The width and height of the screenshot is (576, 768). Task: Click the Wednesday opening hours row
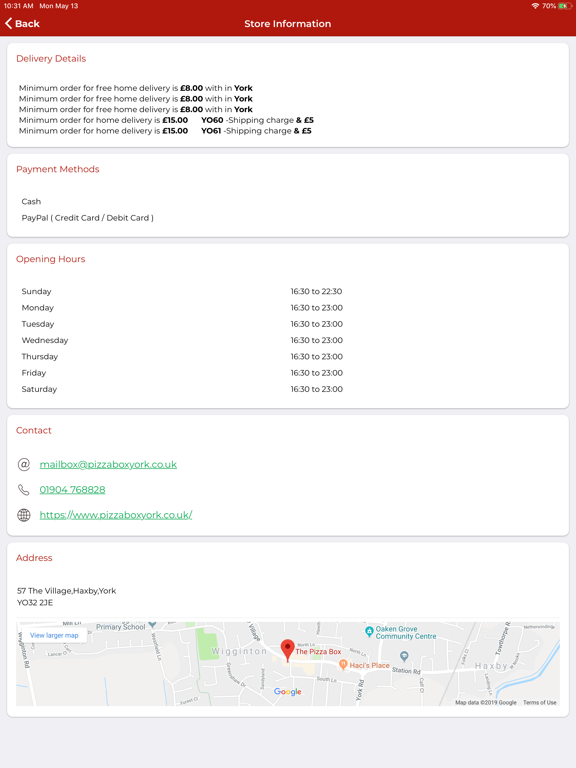[288, 340]
